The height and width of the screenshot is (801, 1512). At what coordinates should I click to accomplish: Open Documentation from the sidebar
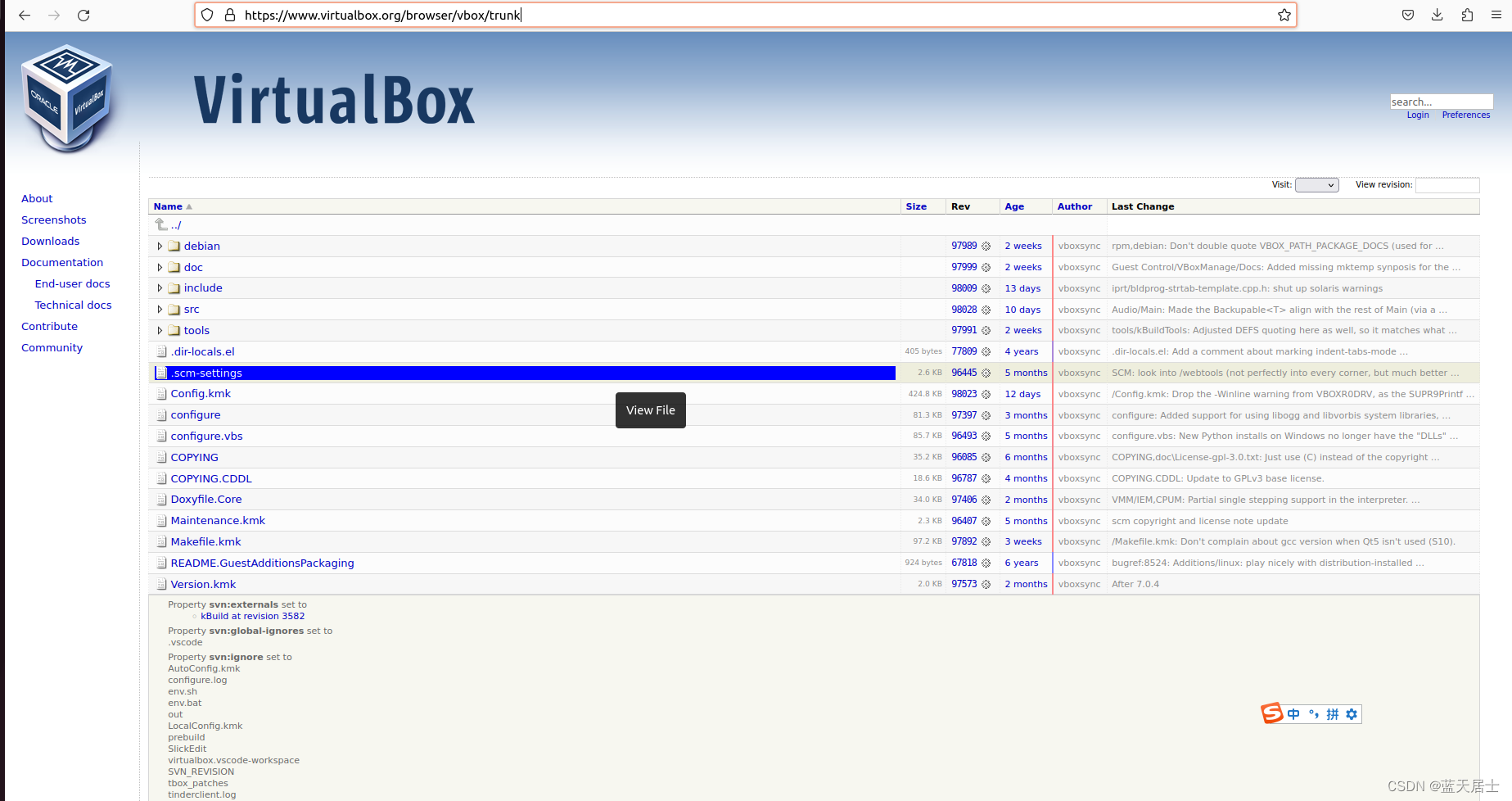[x=62, y=262]
